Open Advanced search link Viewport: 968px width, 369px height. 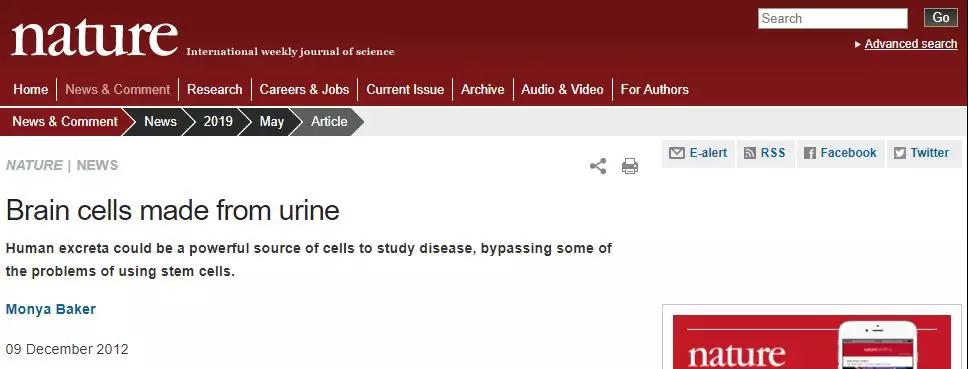(x=911, y=44)
